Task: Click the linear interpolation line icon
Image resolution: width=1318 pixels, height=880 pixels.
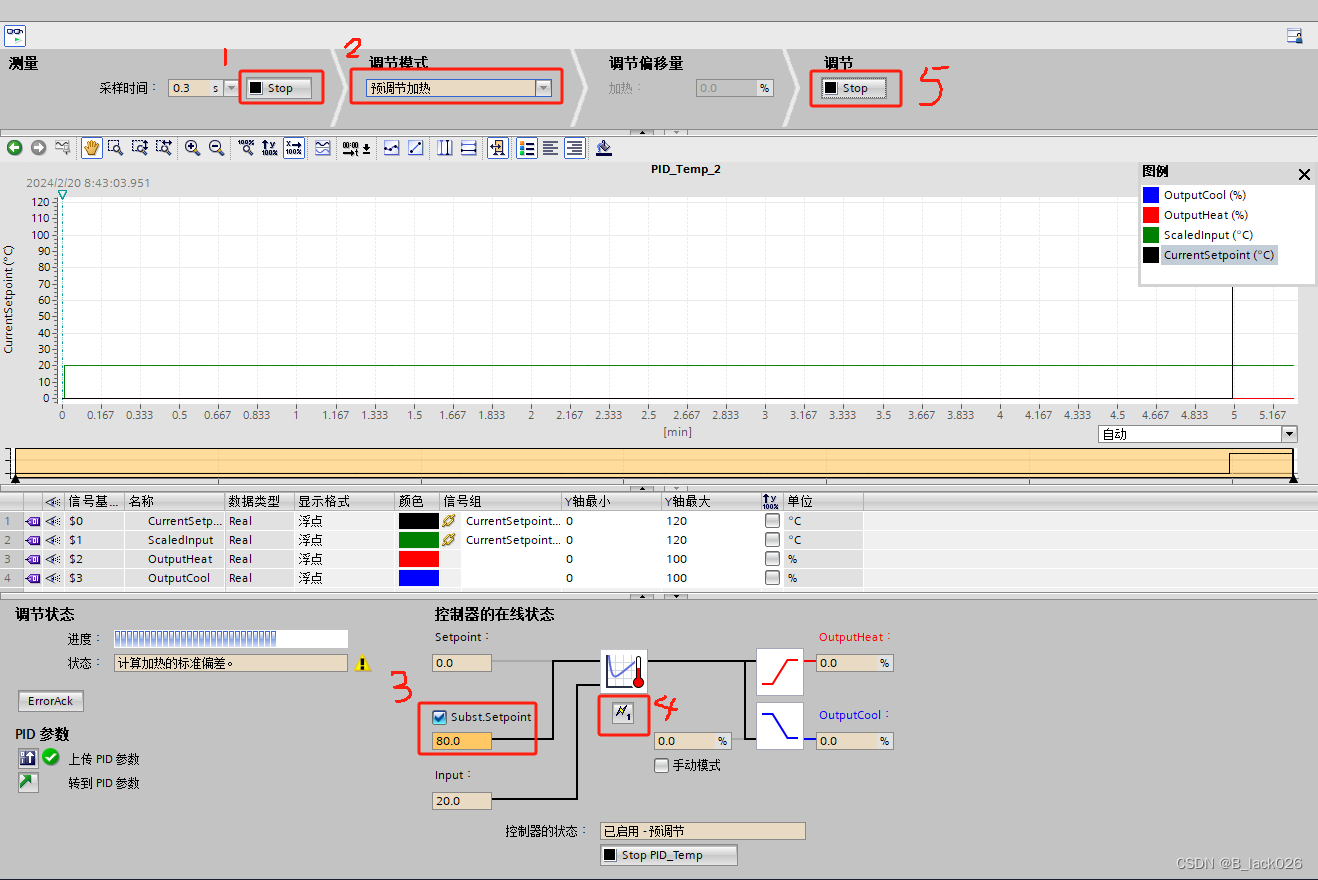Action: (415, 148)
